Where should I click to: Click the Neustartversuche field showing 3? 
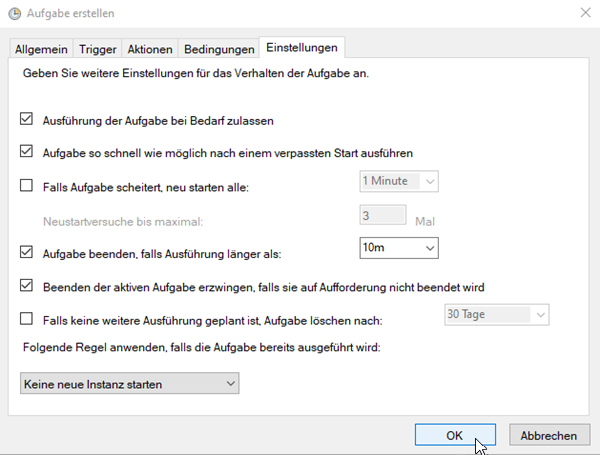click(382, 215)
